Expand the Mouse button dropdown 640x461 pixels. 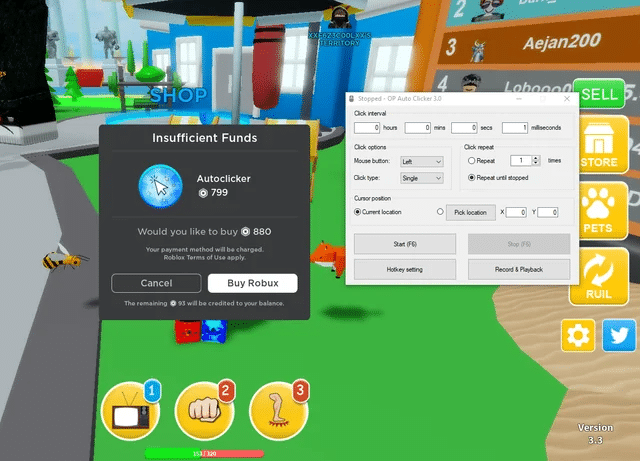(x=422, y=162)
